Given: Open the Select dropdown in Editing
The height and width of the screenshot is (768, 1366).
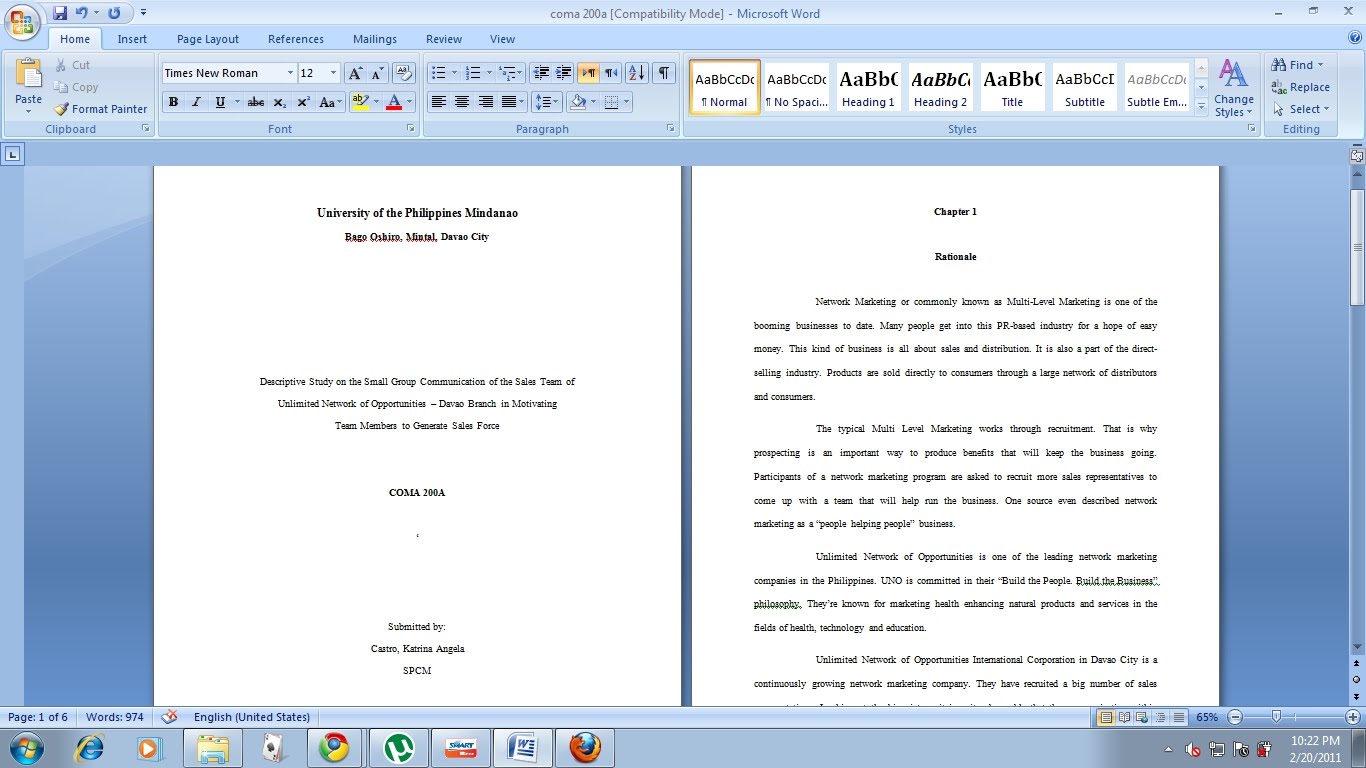Looking at the screenshot, I should point(1301,109).
